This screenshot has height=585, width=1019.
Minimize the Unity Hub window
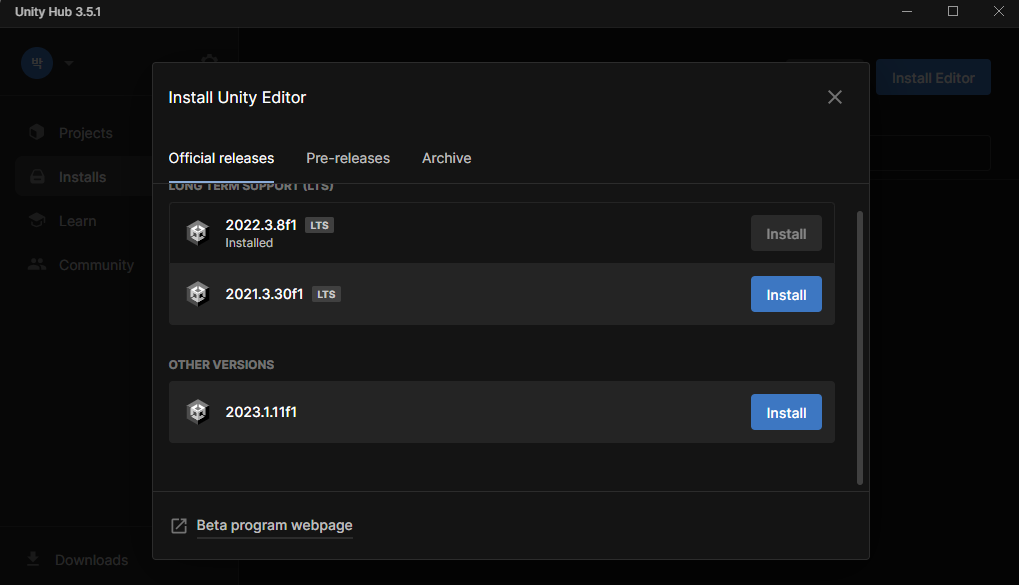(907, 12)
